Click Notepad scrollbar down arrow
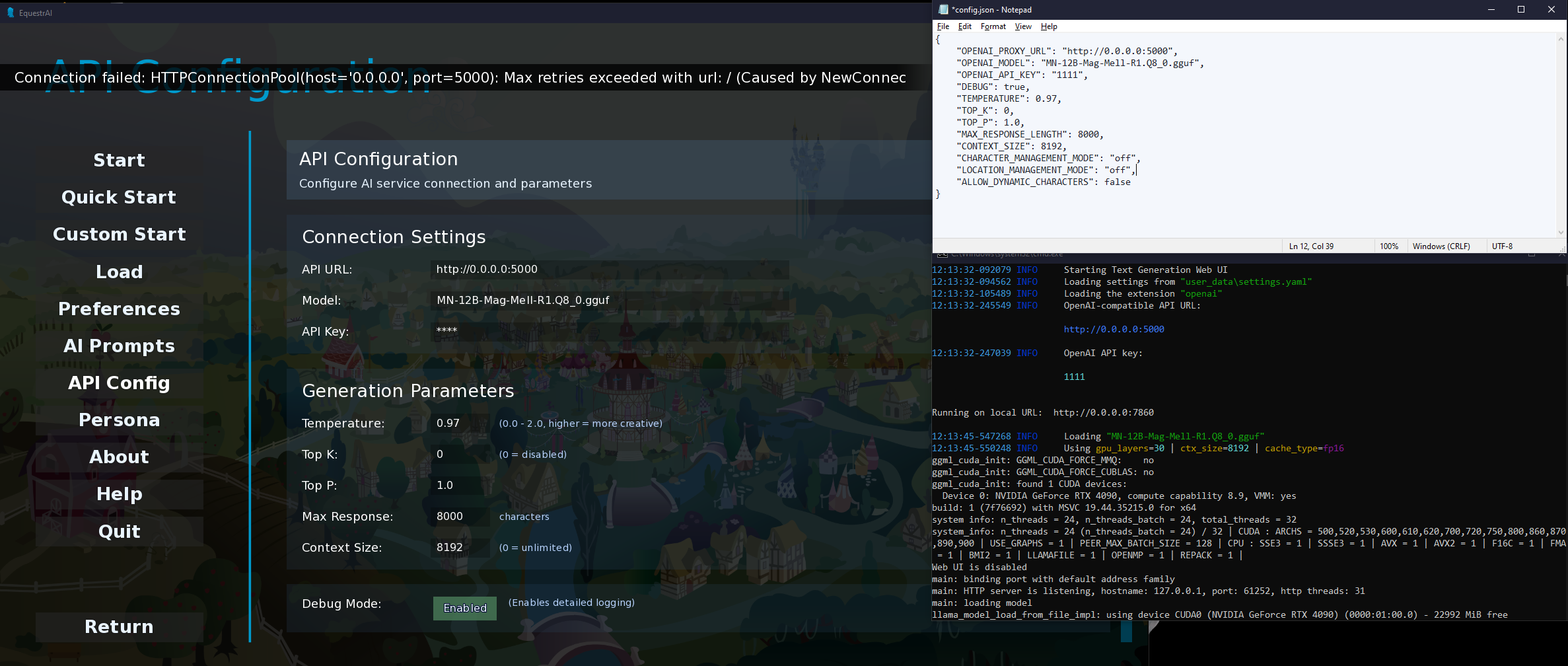This screenshot has height=666, width=1568. coord(1561,233)
